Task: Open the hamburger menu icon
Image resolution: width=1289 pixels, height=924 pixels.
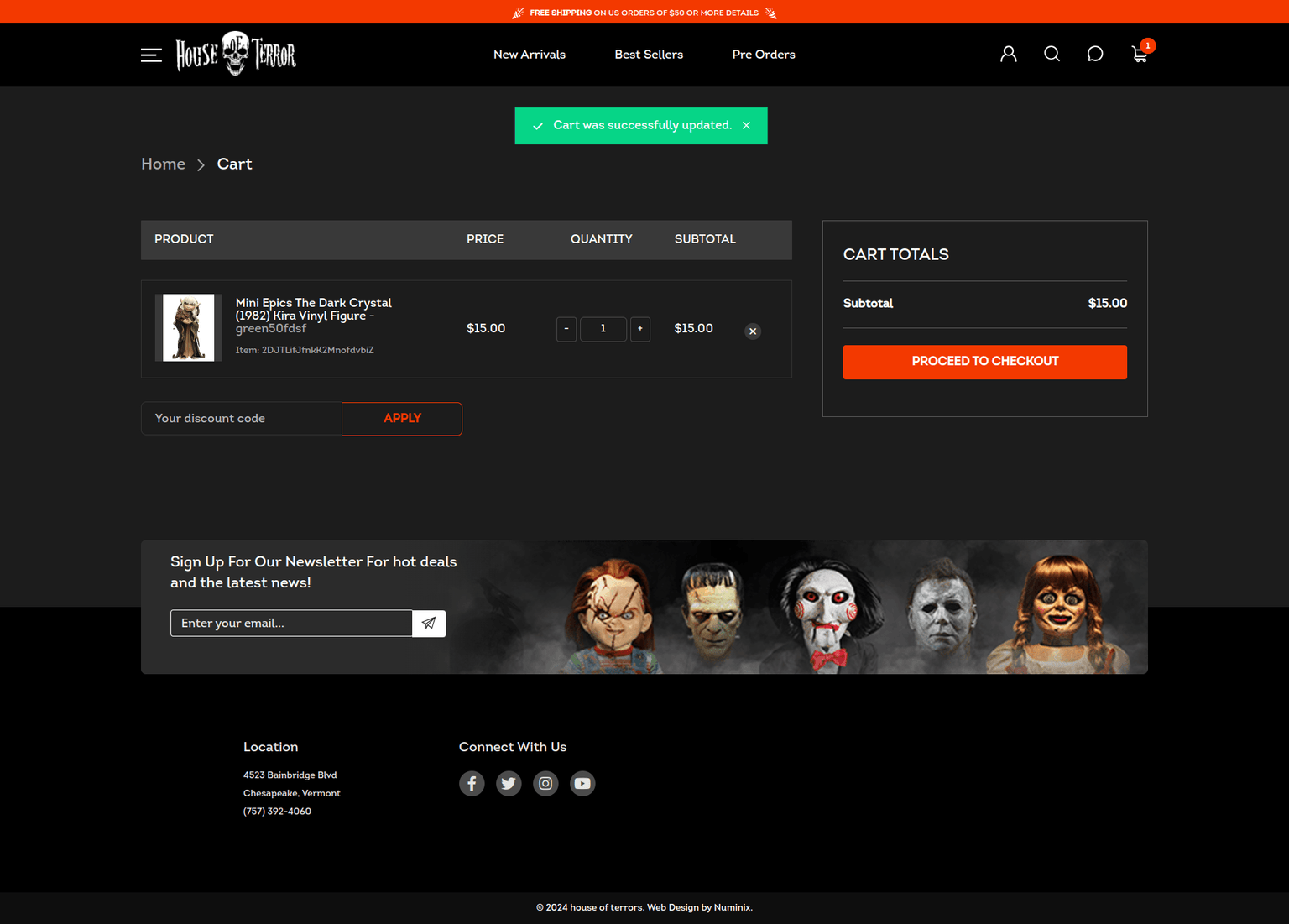Action: [x=151, y=55]
